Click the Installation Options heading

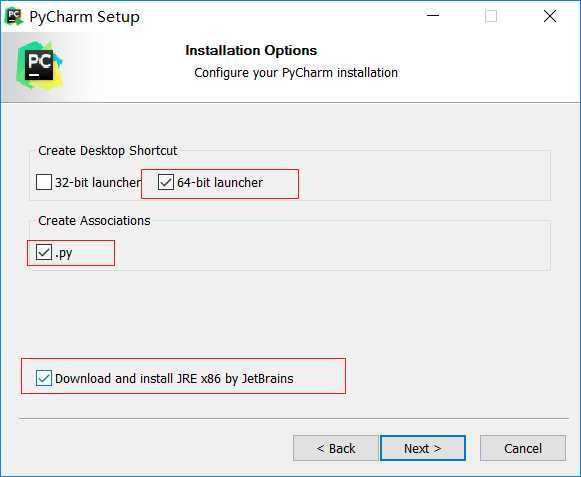pyautogui.click(x=251, y=50)
